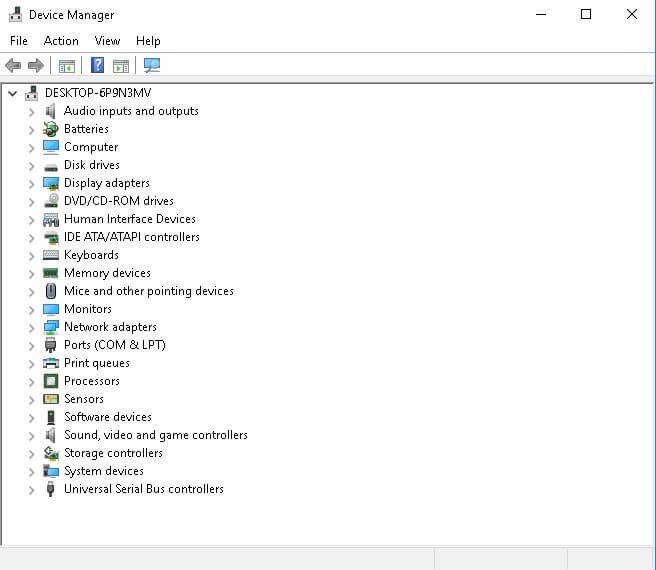Click the Batteries category icon
The width and height of the screenshot is (656, 570).
point(51,129)
